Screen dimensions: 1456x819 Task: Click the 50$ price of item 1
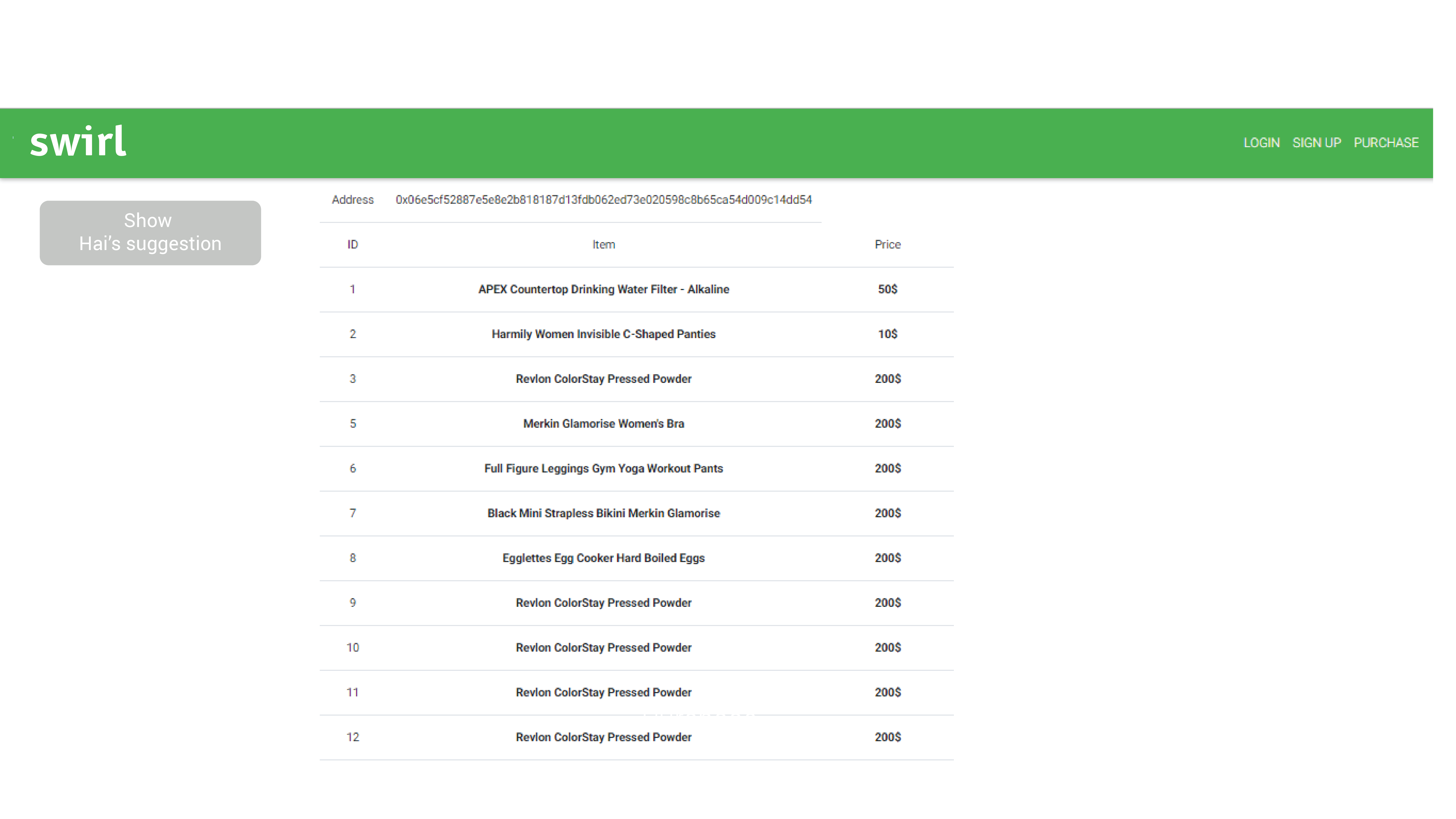[x=887, y=289]
